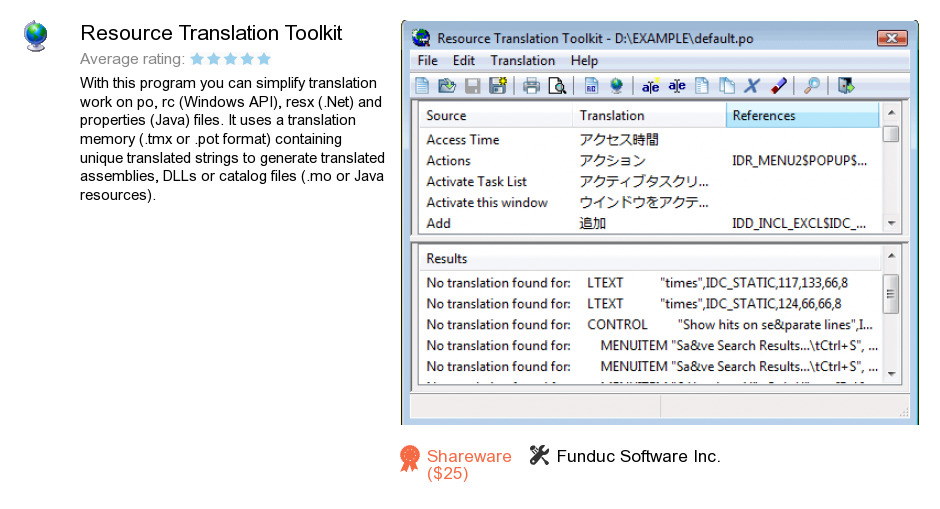The width and height of the screenshot is (940, 509).
Task: Click the Results column header
Action: [650, 258]
